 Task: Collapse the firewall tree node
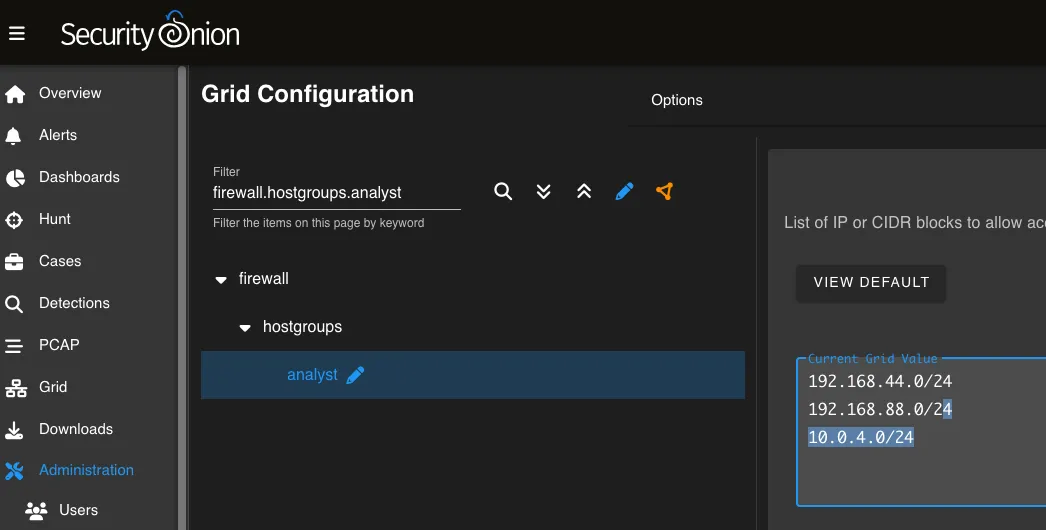tap(222, 280)
